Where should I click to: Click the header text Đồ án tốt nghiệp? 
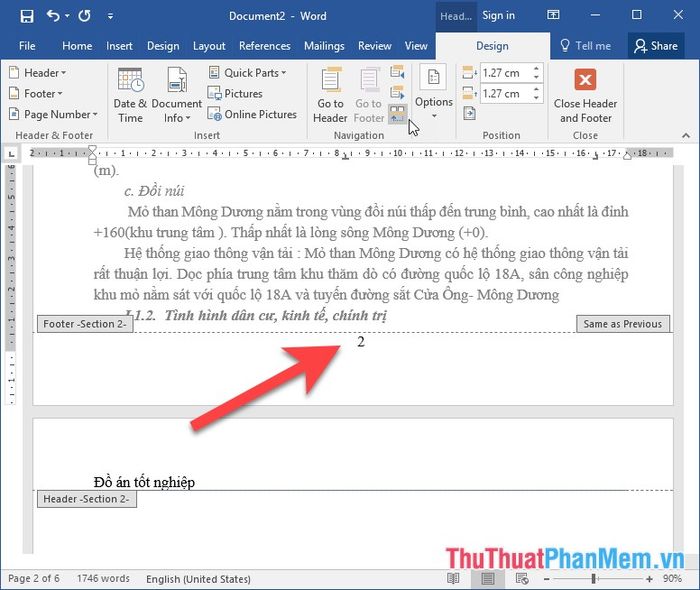tap(144, 482)
